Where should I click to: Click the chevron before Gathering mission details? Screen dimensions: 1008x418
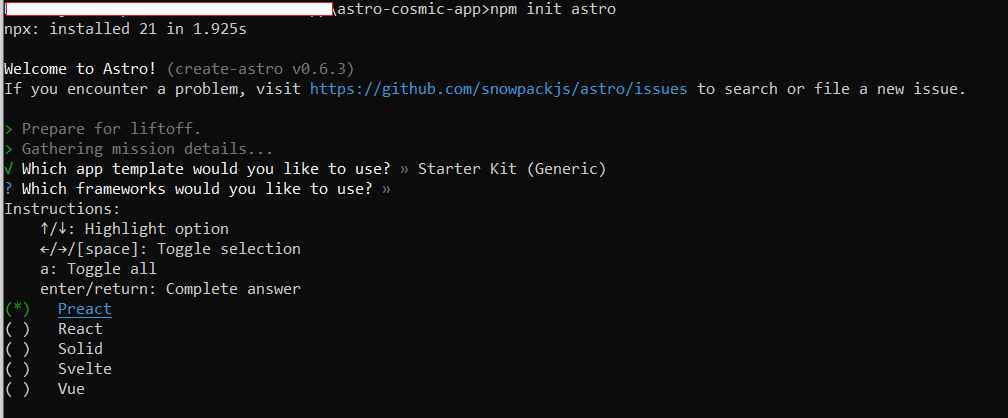[x=8, y=149]
